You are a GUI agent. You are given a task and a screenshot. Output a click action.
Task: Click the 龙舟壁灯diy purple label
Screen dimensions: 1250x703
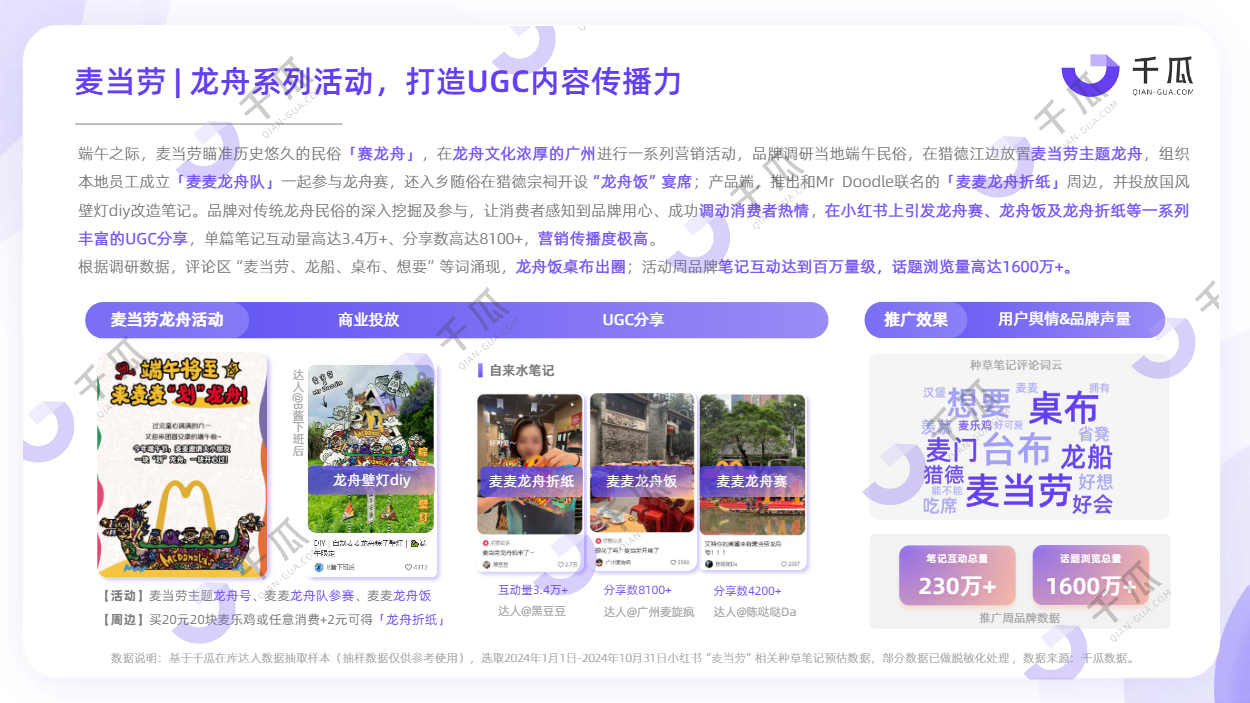pos(372,481)
